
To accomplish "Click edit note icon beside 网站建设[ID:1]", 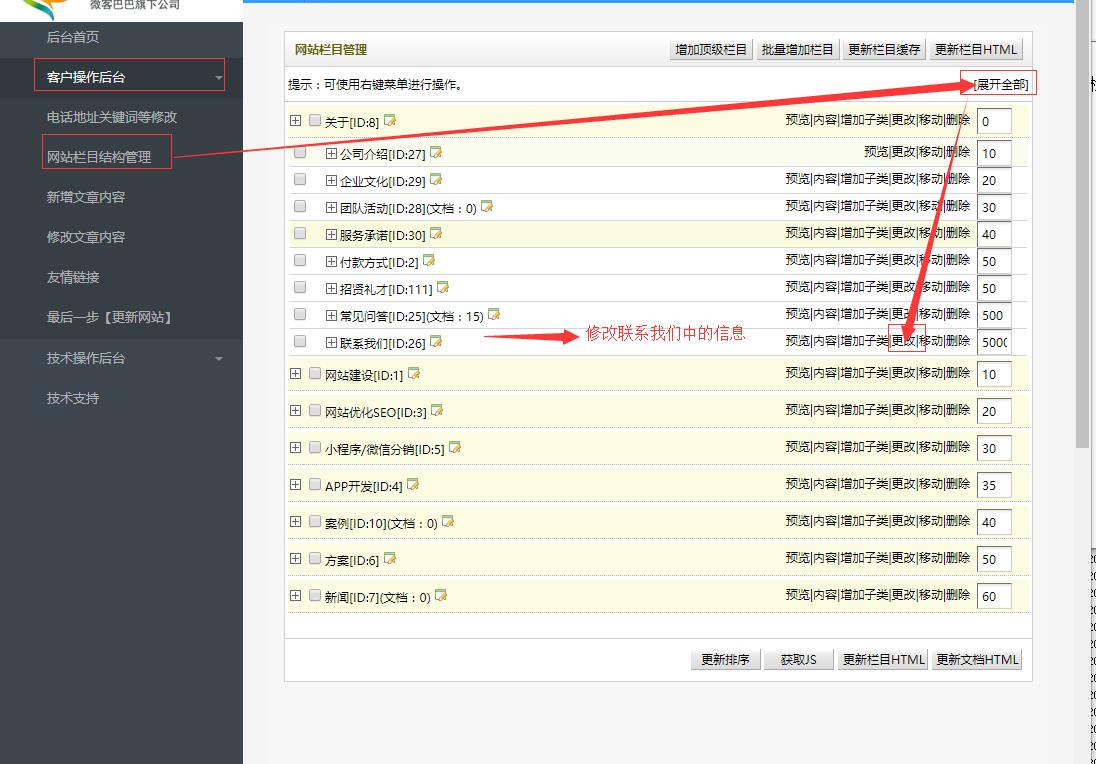I will (x=414, y=374).
